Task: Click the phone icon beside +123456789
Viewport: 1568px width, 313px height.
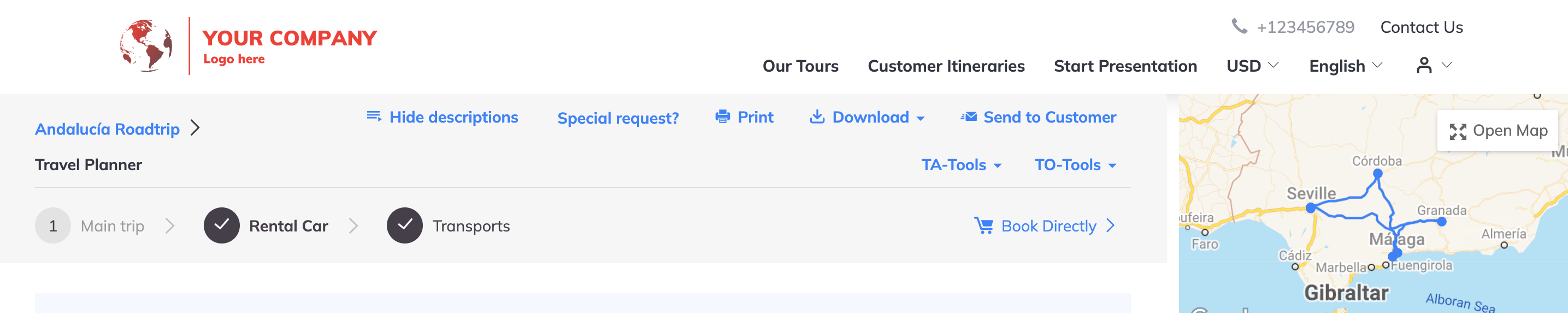Action: (x=1239, y=26)
